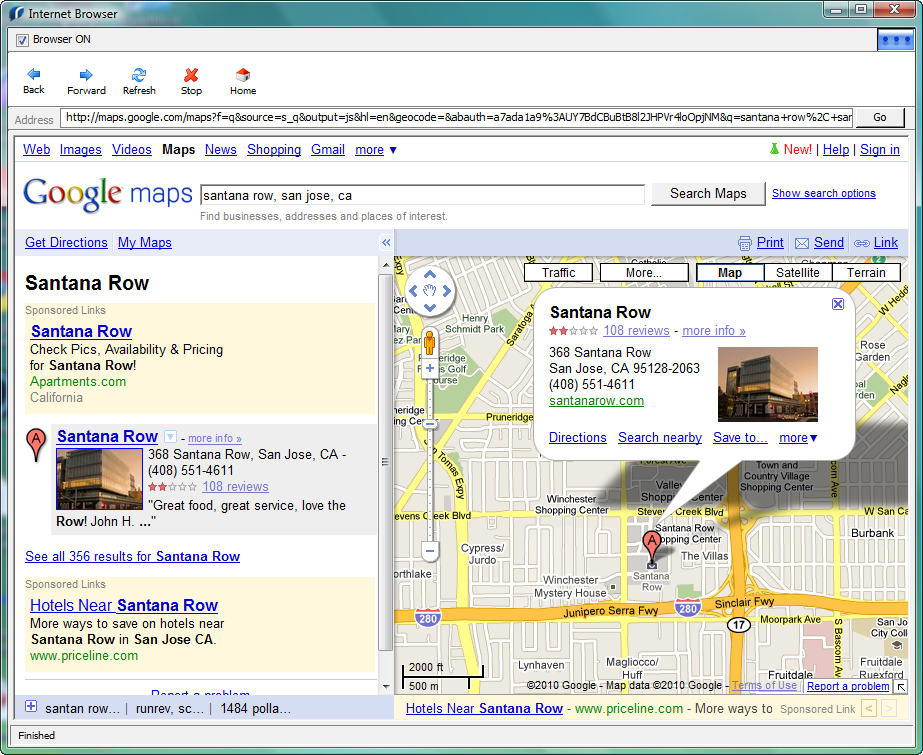Viewport: 923px width, 755px height.
Task: Open 108 reviews in info bubble
Action: 636,331
